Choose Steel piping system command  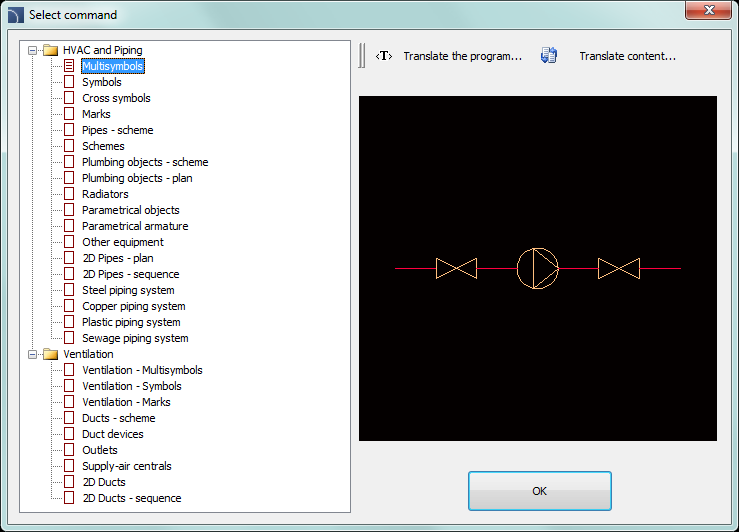[128, 290]
